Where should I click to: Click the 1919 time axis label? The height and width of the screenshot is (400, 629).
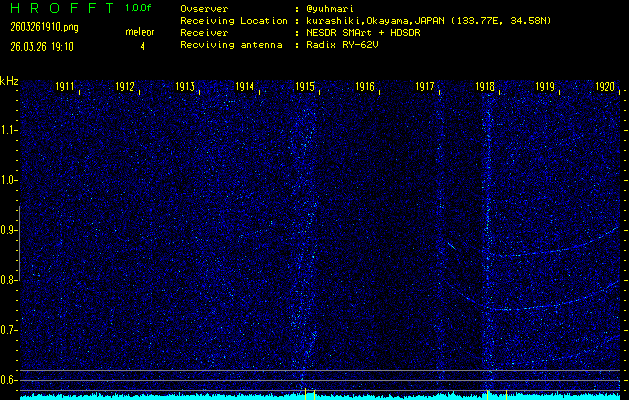pos(545,87)
